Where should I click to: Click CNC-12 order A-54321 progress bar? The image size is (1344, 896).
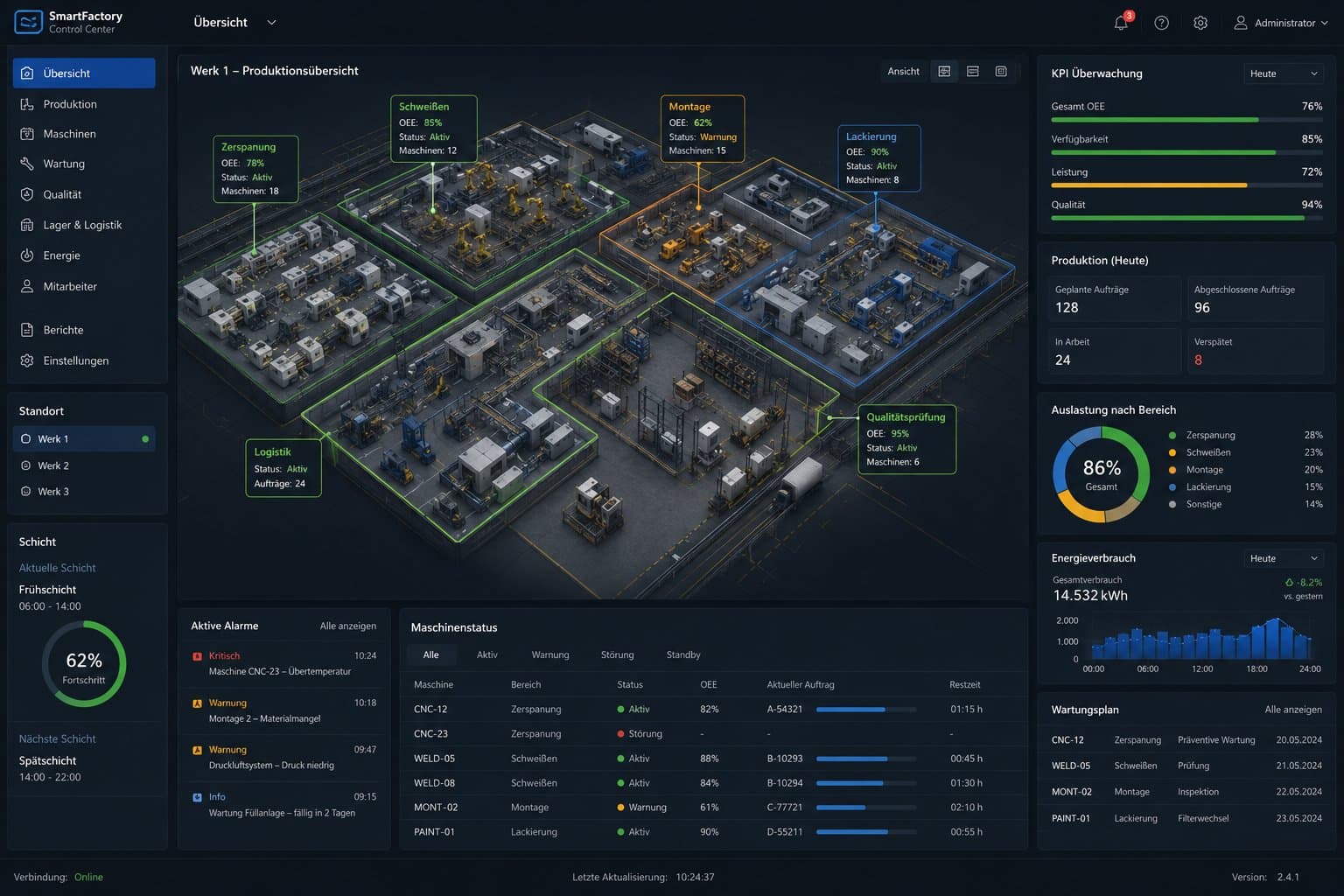(x=866, y=710)
